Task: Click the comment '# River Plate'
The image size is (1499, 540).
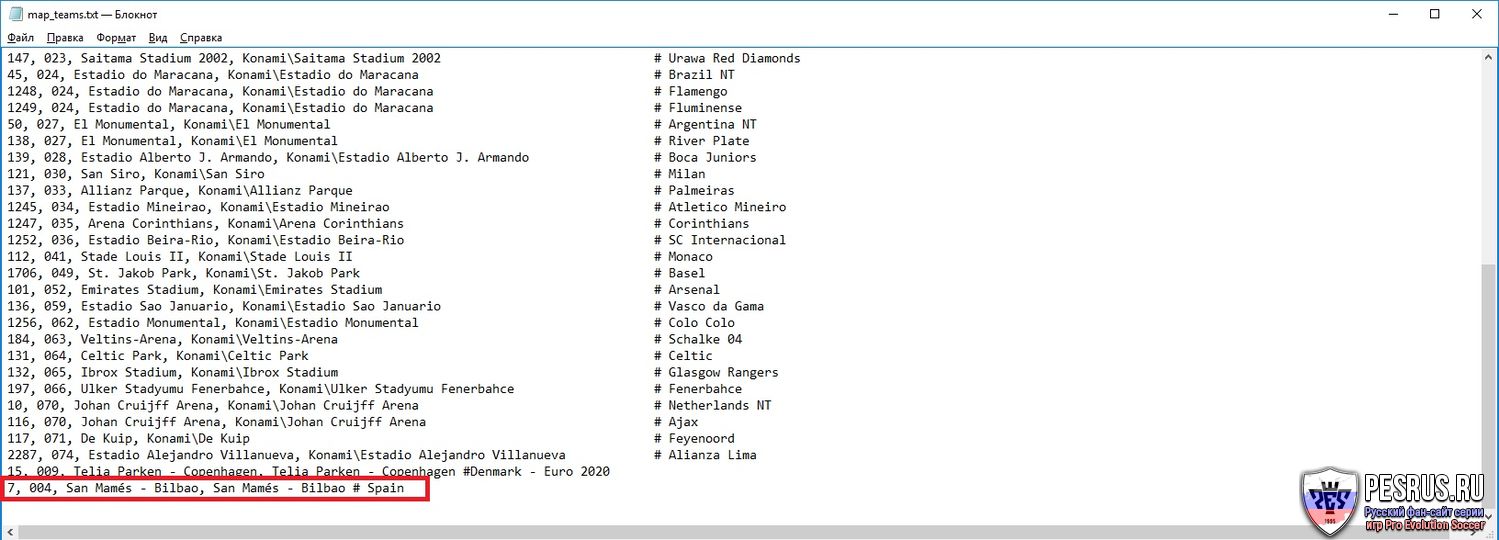Action: click(702, 141)
